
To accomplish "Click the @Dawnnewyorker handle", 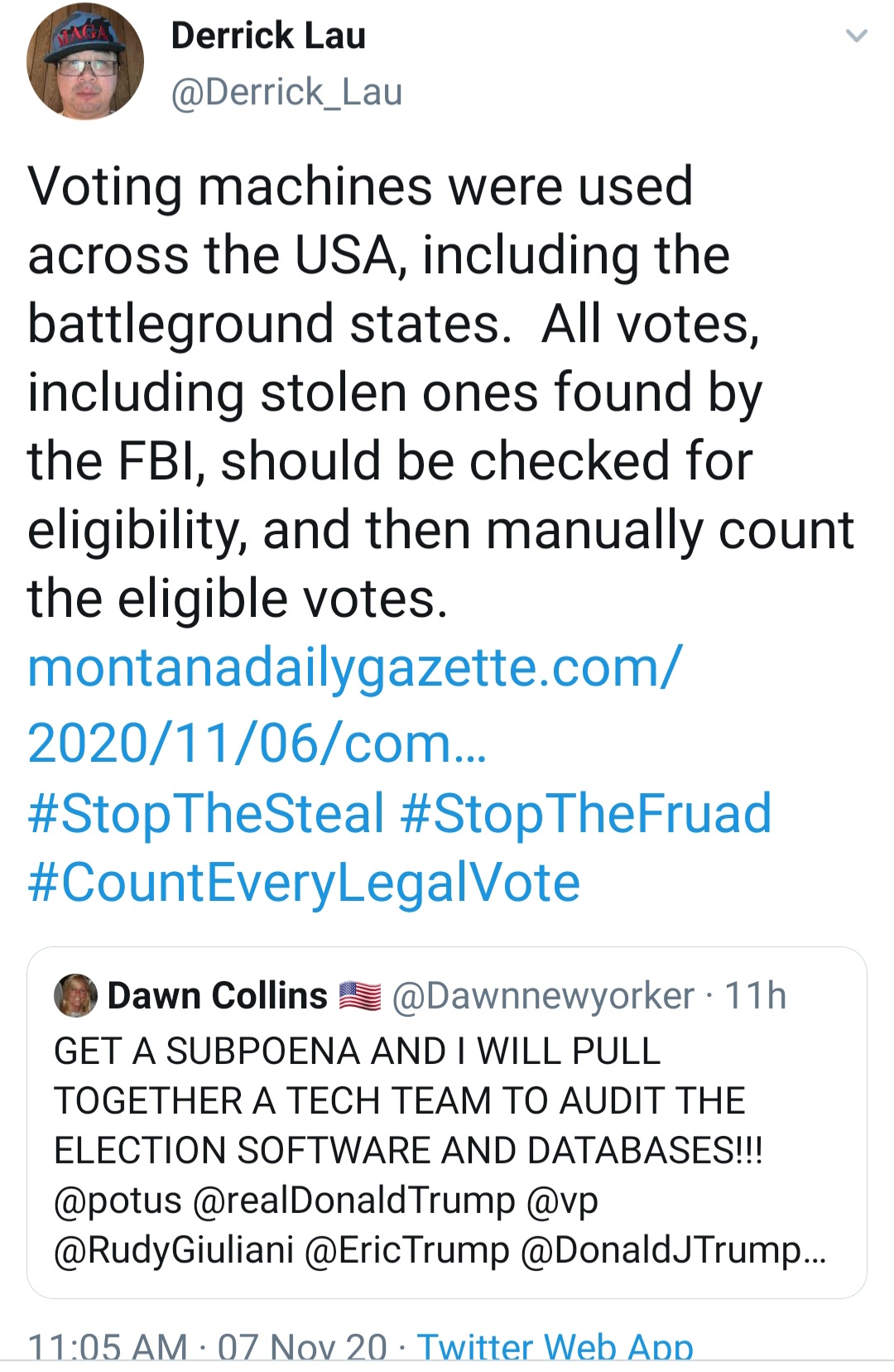I will pyautogui.click(x=542, y=995).
